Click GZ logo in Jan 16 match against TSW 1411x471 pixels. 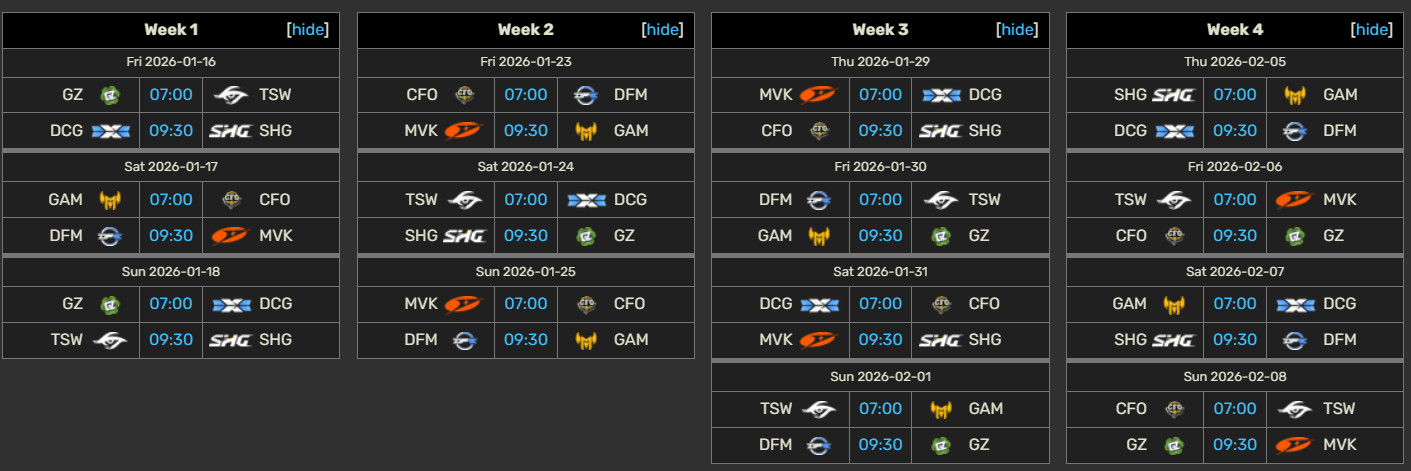click(x=110, y=95)
